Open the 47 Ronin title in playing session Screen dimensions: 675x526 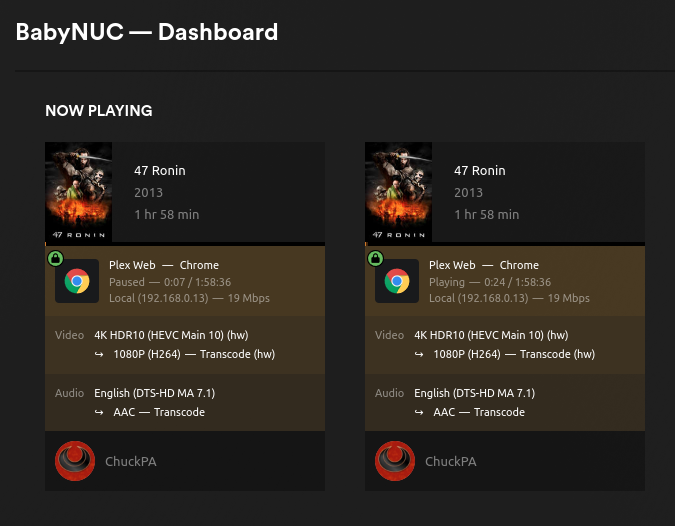point(480,171)
